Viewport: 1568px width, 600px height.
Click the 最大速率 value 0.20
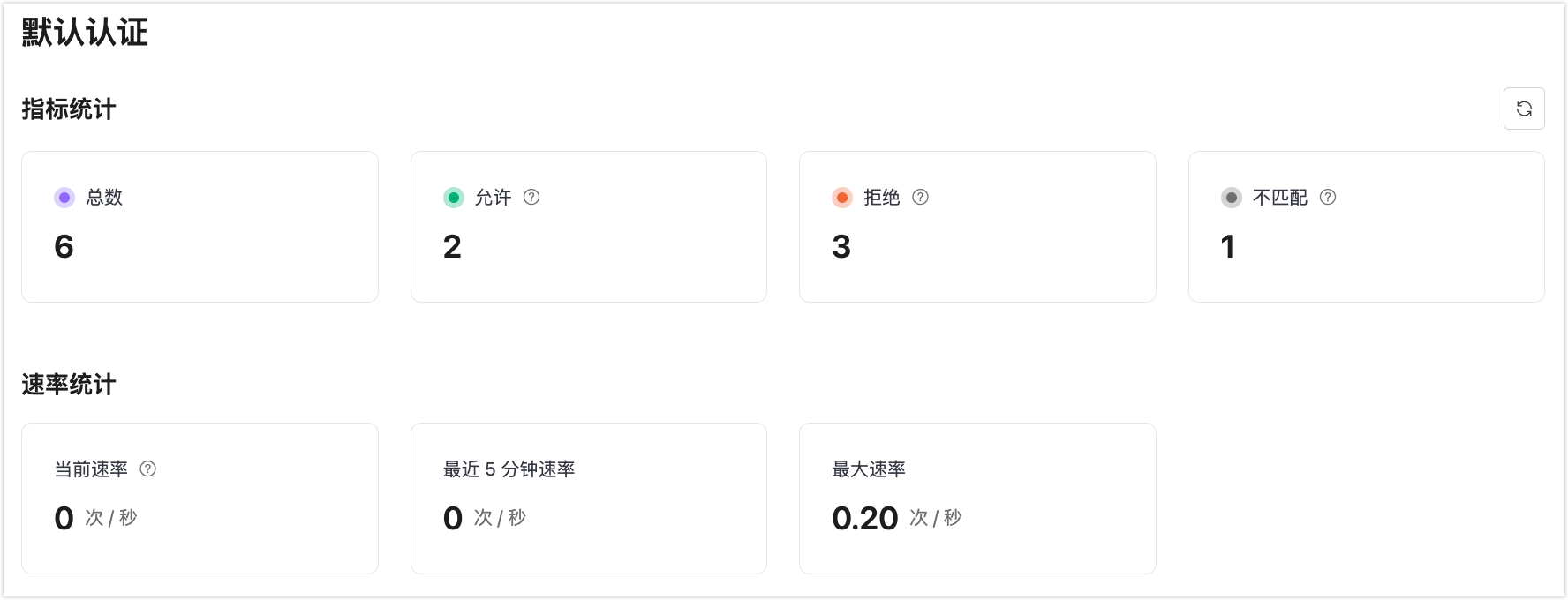point(863,518)
